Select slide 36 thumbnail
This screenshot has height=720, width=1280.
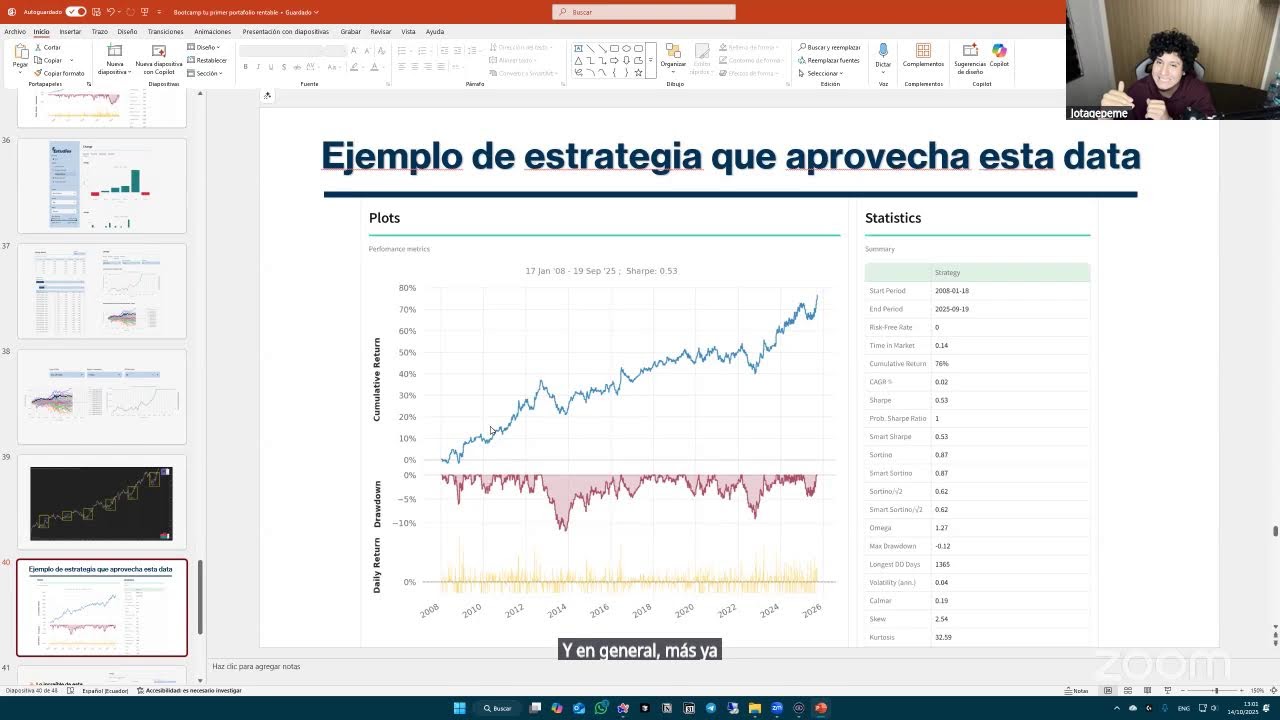pyautogui.click(x=102, y=186)
